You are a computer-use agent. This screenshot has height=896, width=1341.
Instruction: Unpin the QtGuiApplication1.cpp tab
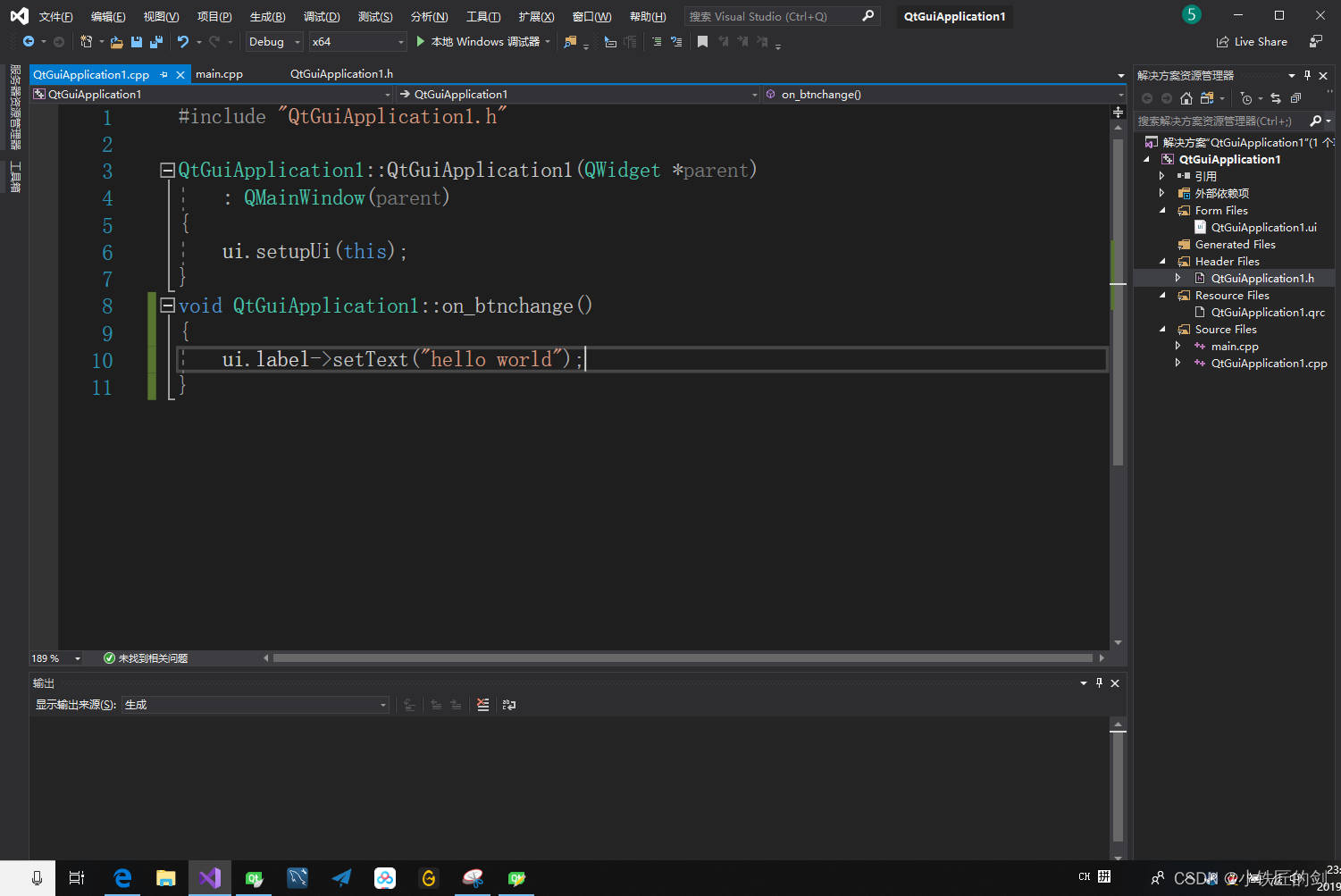pyautogui.click(x=163, y=74)
